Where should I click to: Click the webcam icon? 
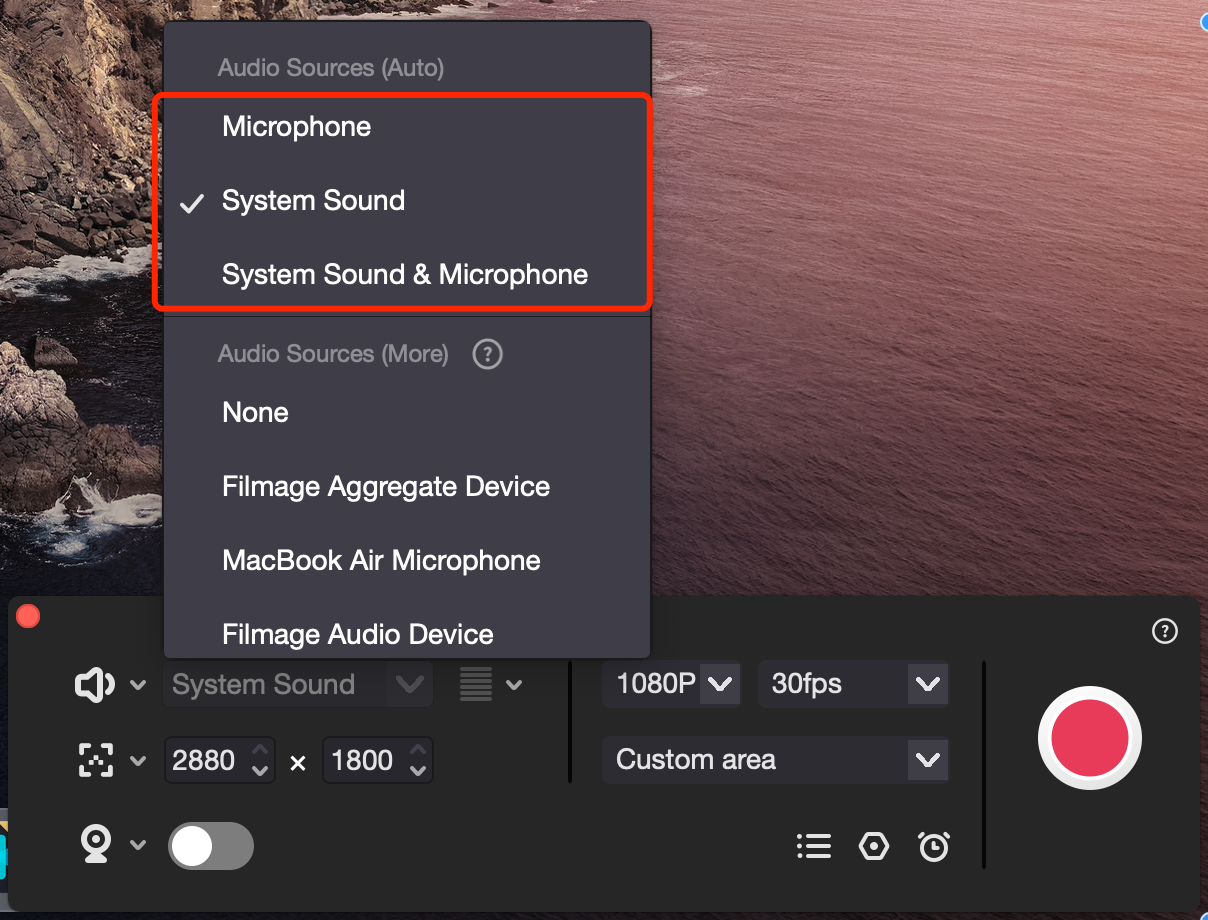coord(95,845)
